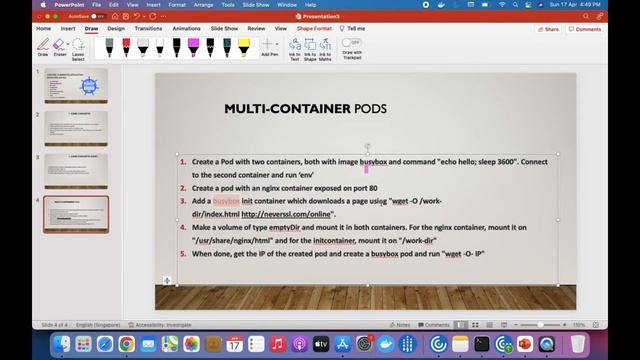
Task: Start Slide Show from status bar icon
Action: point(504,325)
